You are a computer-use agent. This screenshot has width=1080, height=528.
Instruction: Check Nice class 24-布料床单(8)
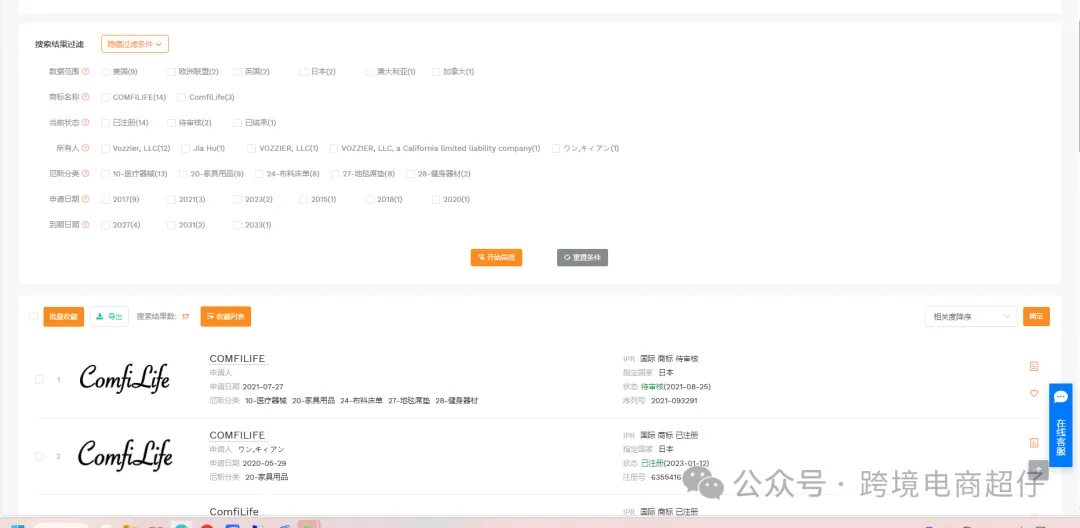tap(260, 173)
